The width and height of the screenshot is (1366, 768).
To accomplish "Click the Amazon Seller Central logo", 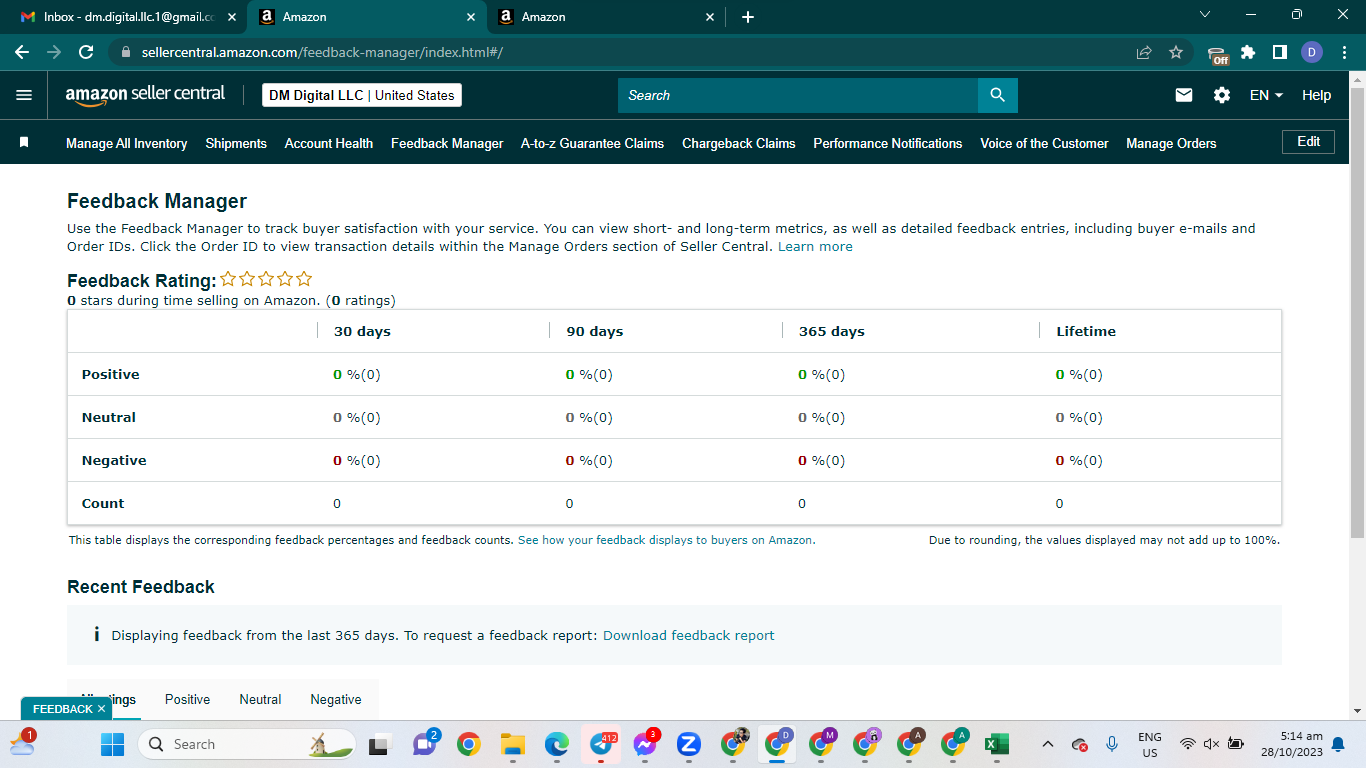I will pyautogui.click(x=146, y=95).
